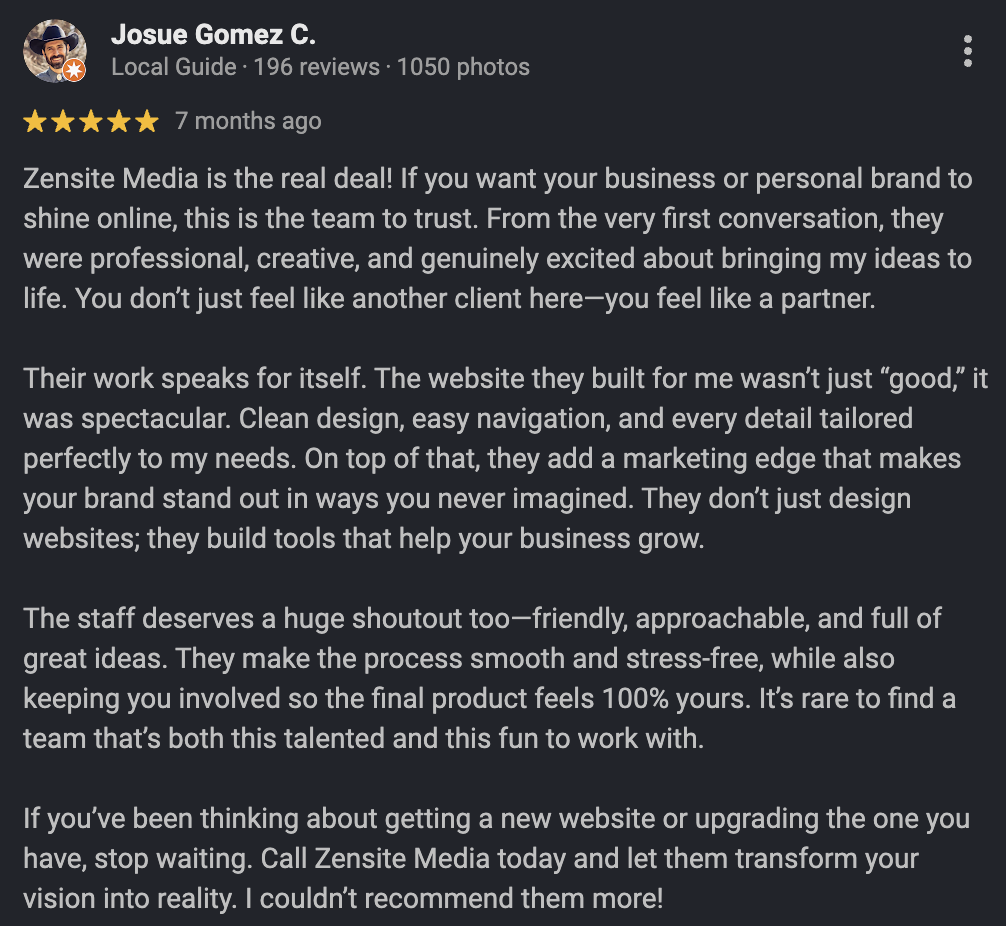Select the first paragraph of the review text
Screen dimensions: 1006x926
[497, 238]
